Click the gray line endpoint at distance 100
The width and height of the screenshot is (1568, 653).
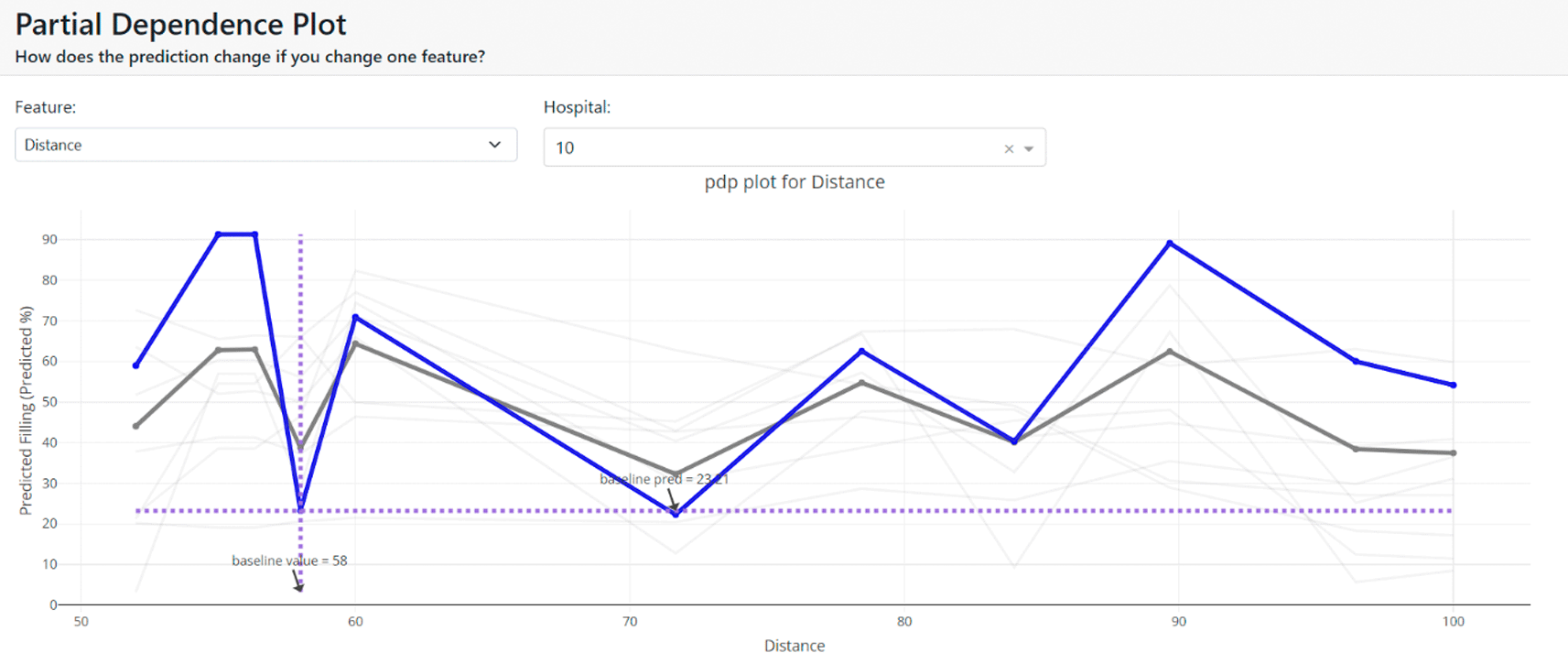(x=1453, y=452)
